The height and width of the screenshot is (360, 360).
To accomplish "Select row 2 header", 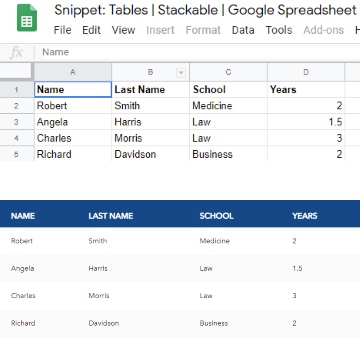I will (17, 106).
